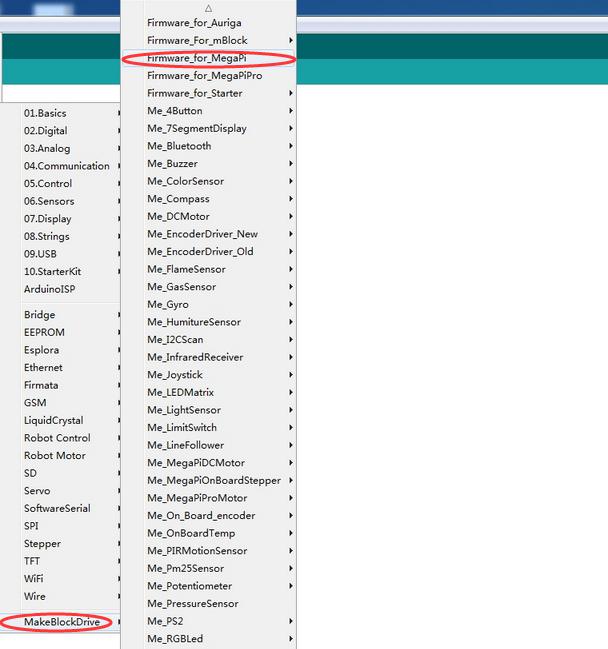Choose Me_MegaPiOnBoardStepper item
This screenshot has height=649, width=608.
tap(209, 480)
